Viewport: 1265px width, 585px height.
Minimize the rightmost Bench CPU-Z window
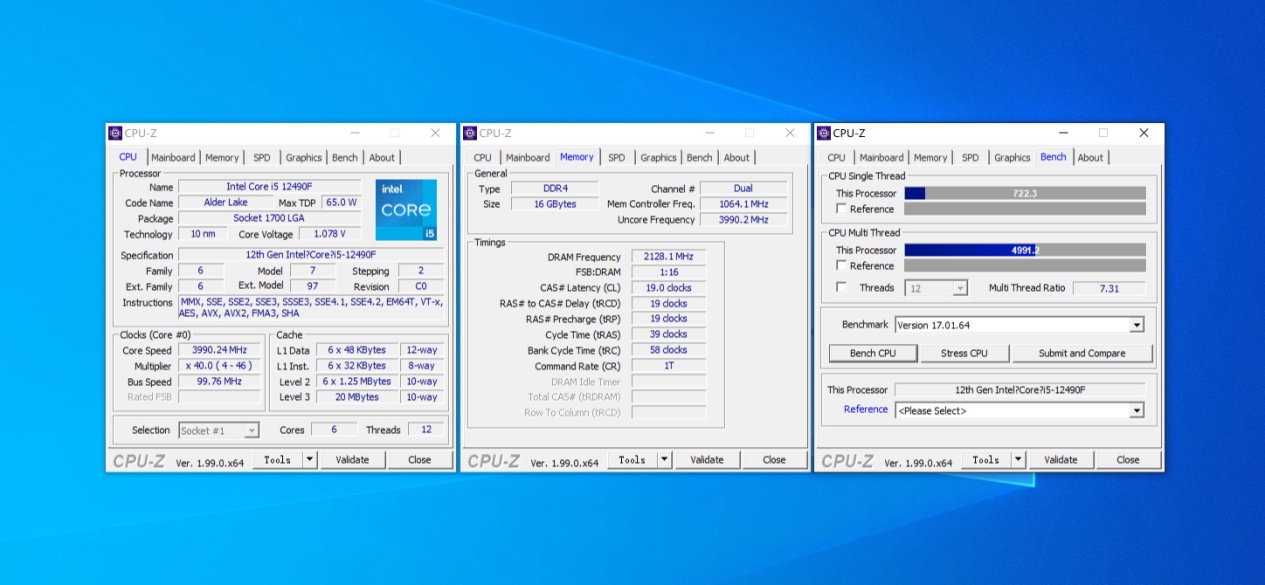point(1063,133)
